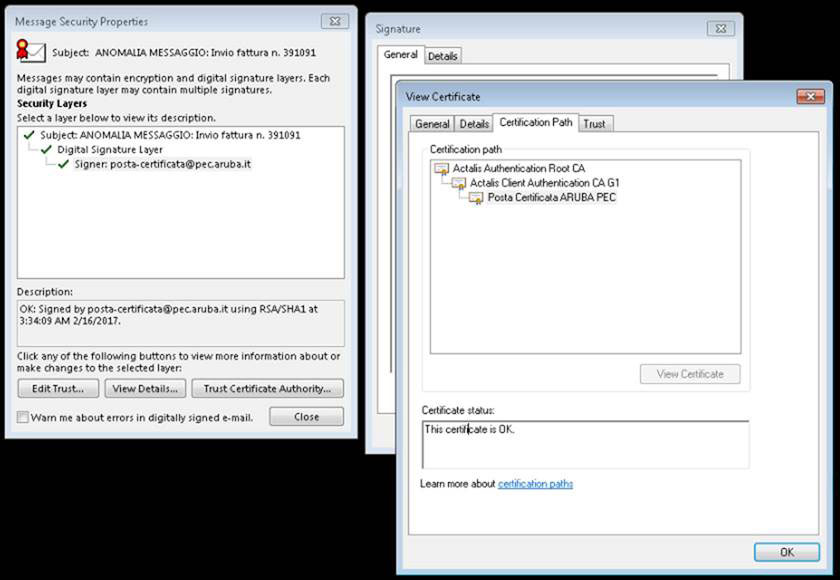Click the 'Security Layers' heading
This screenshot has height=580, width=840.
click(51, 103)
